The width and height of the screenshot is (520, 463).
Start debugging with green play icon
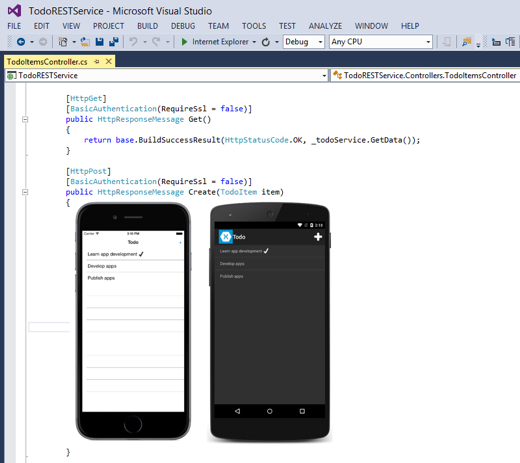(x=184, y=42)
